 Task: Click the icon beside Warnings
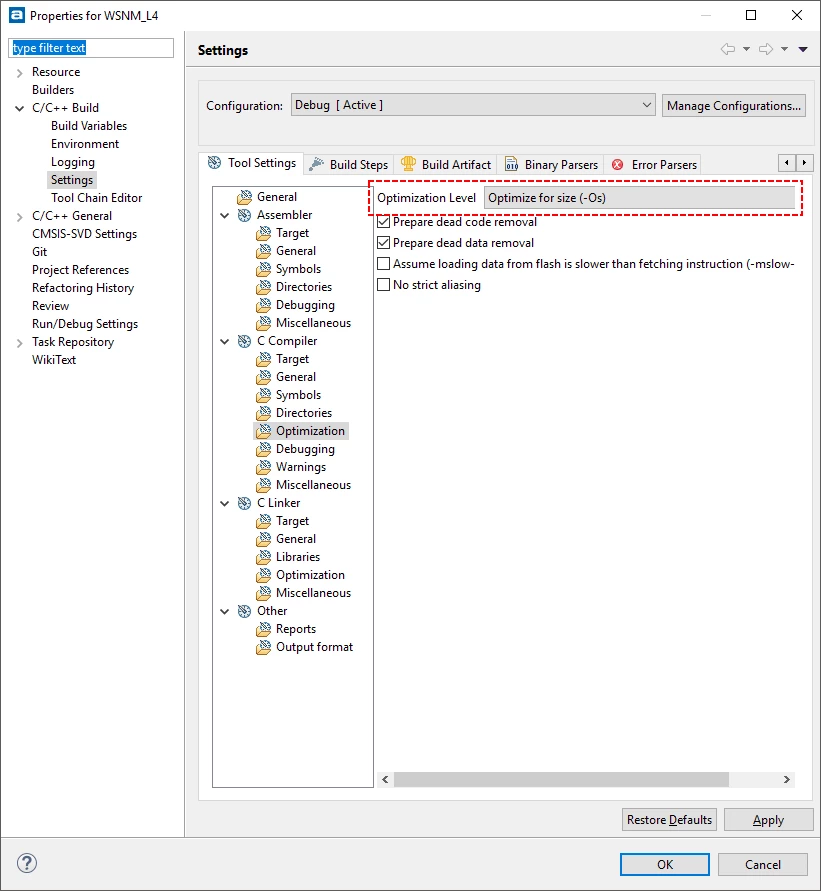(x=264, y=468)
